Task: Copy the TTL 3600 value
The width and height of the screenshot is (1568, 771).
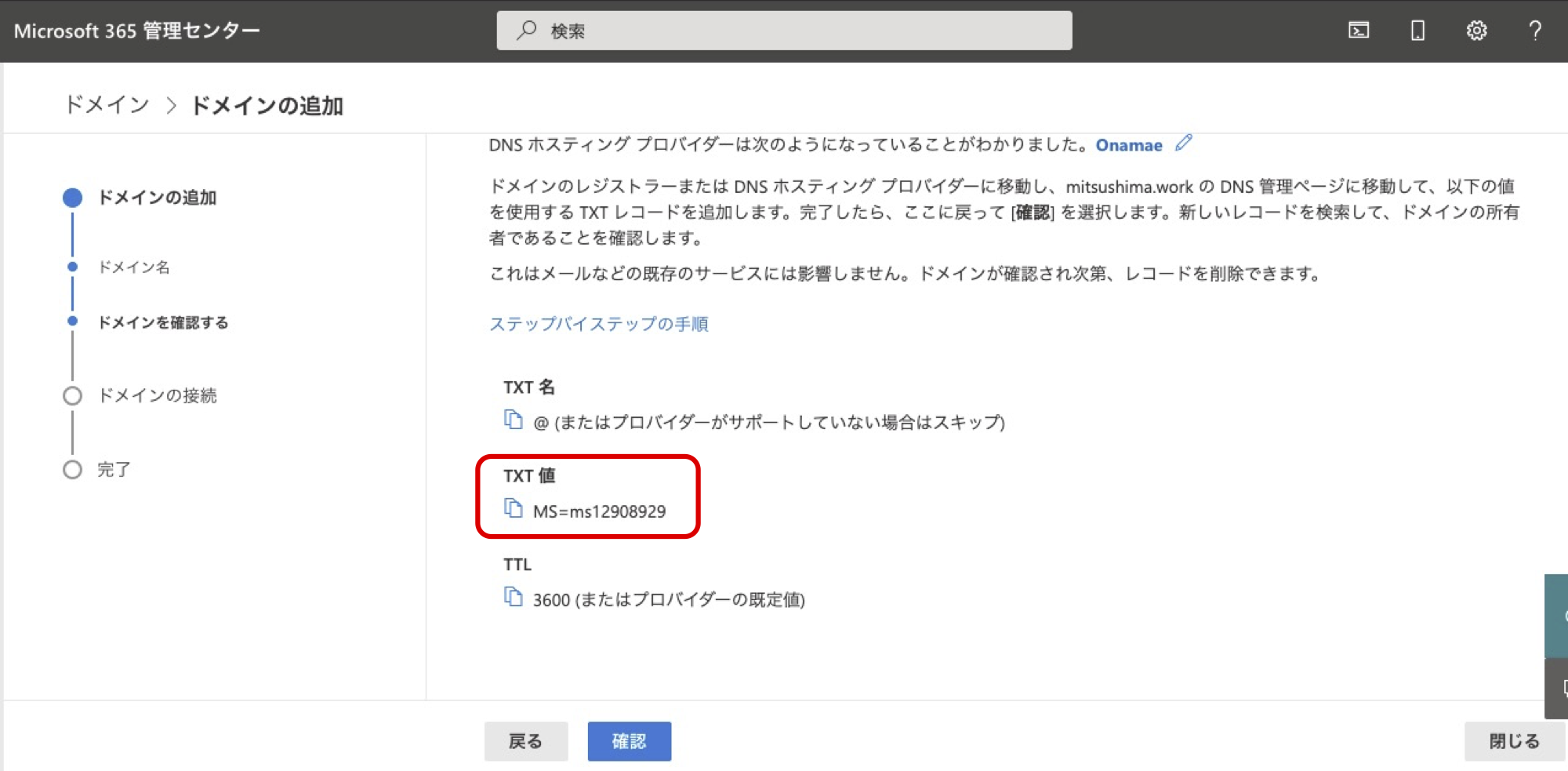Action: [x=514, y=598]
